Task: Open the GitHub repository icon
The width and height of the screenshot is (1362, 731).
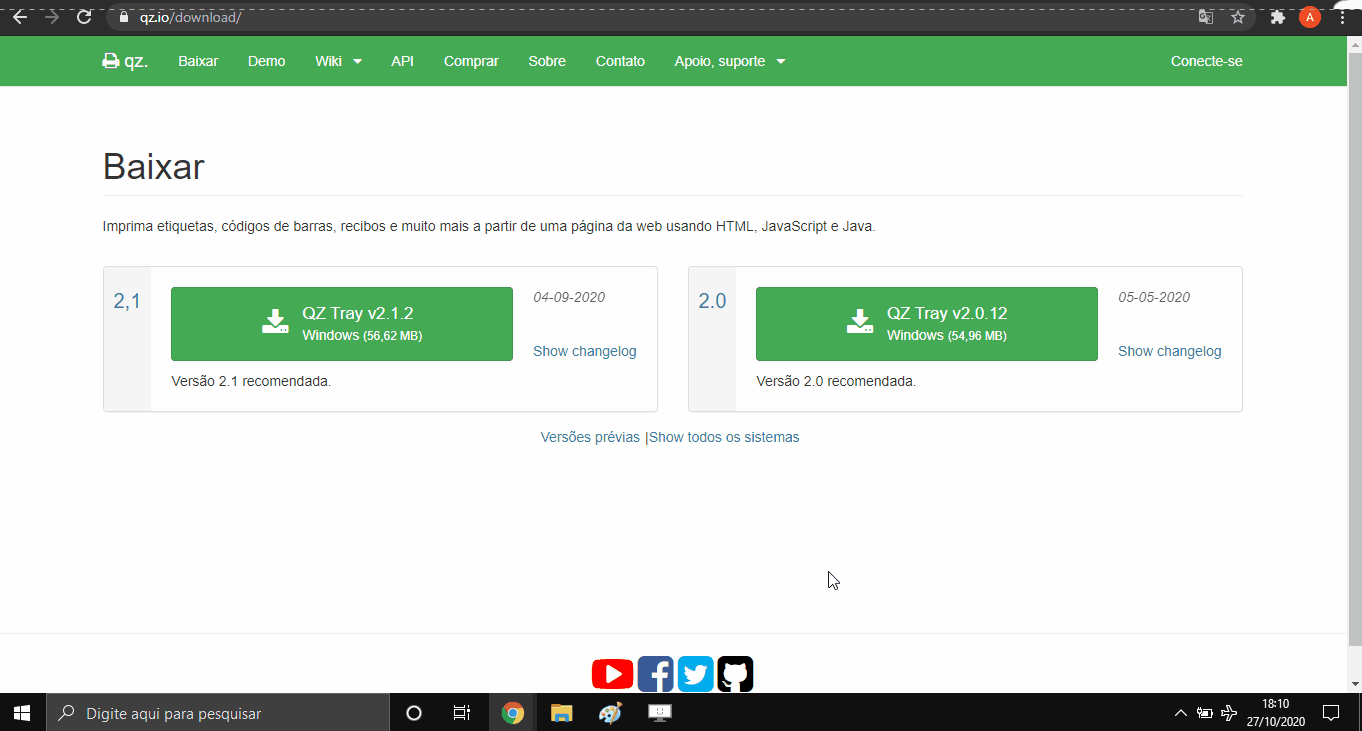Action: [735, 673]
